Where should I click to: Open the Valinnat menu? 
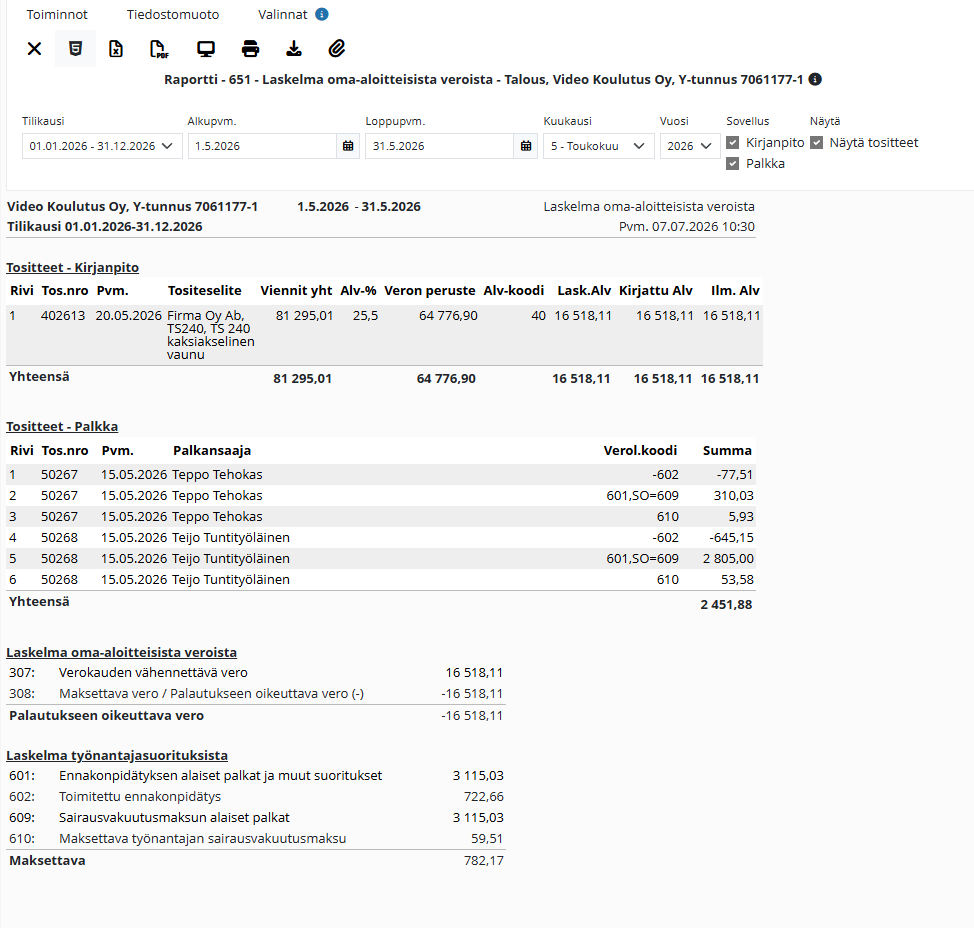(283, 14)
